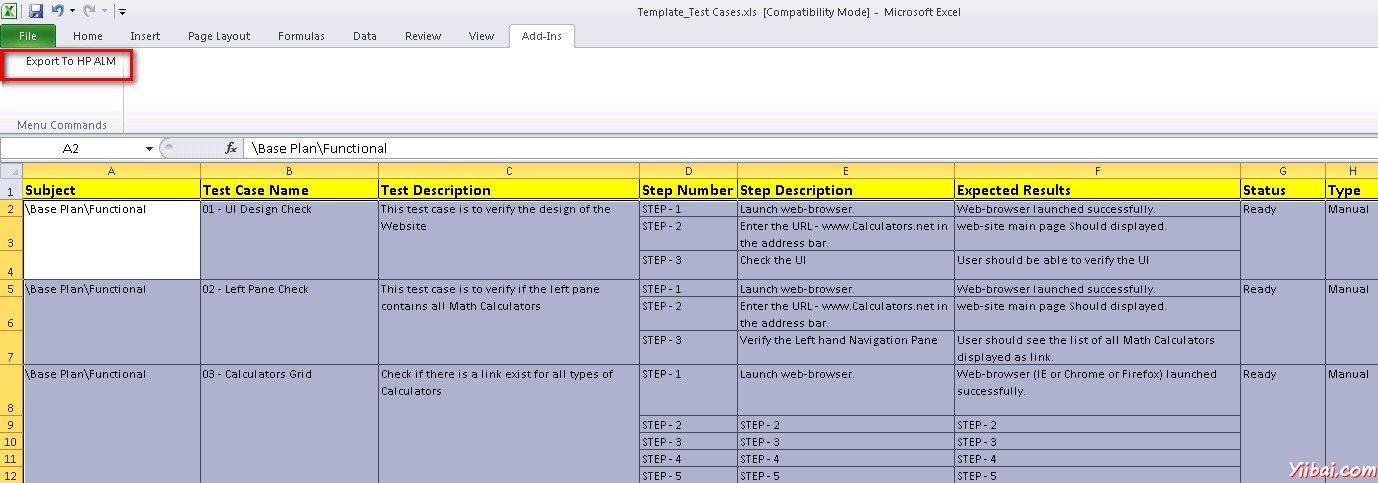This screenshot has width=1378, height=483.
Task: Select cell '01 - UI Design Check'
Action: [289, 240]
